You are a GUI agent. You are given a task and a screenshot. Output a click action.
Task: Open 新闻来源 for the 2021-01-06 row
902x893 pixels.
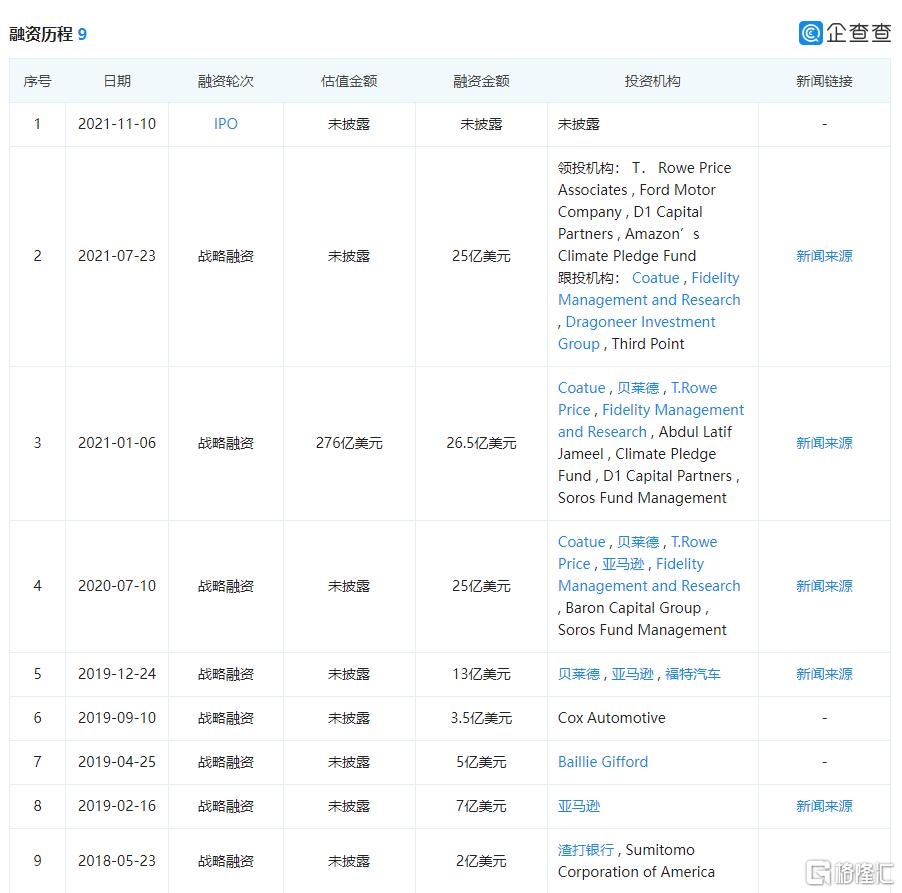click(x=824, y=443)
